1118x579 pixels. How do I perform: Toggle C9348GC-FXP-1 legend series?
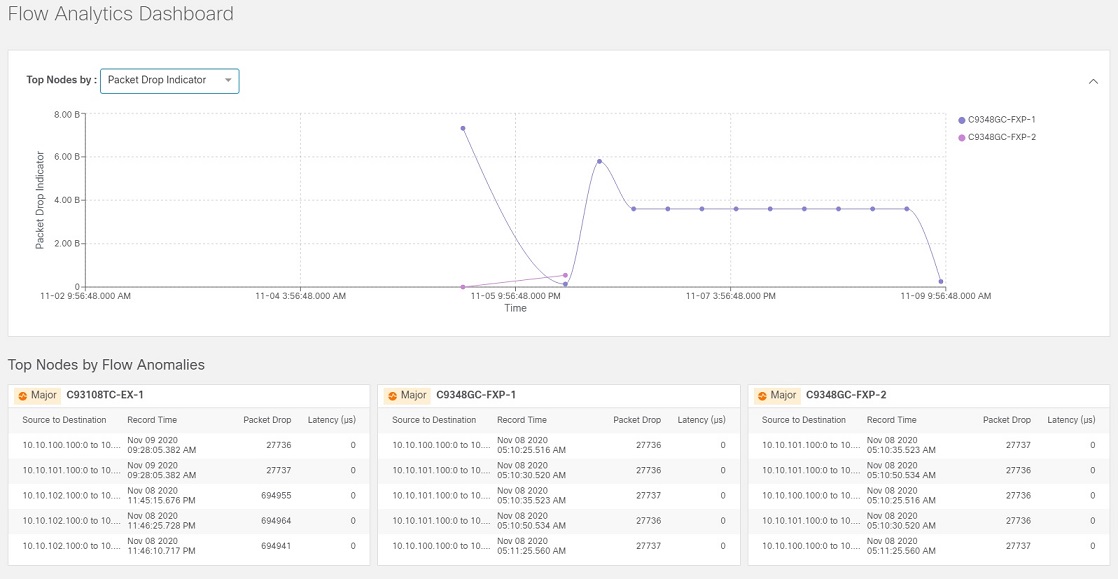click(x=997, y=120)
